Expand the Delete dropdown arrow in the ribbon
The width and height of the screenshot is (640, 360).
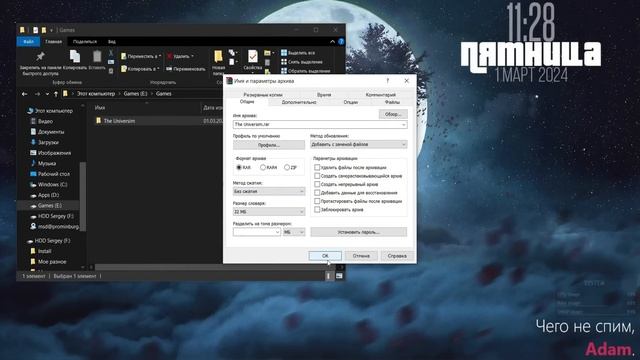[x=192, y=56]
